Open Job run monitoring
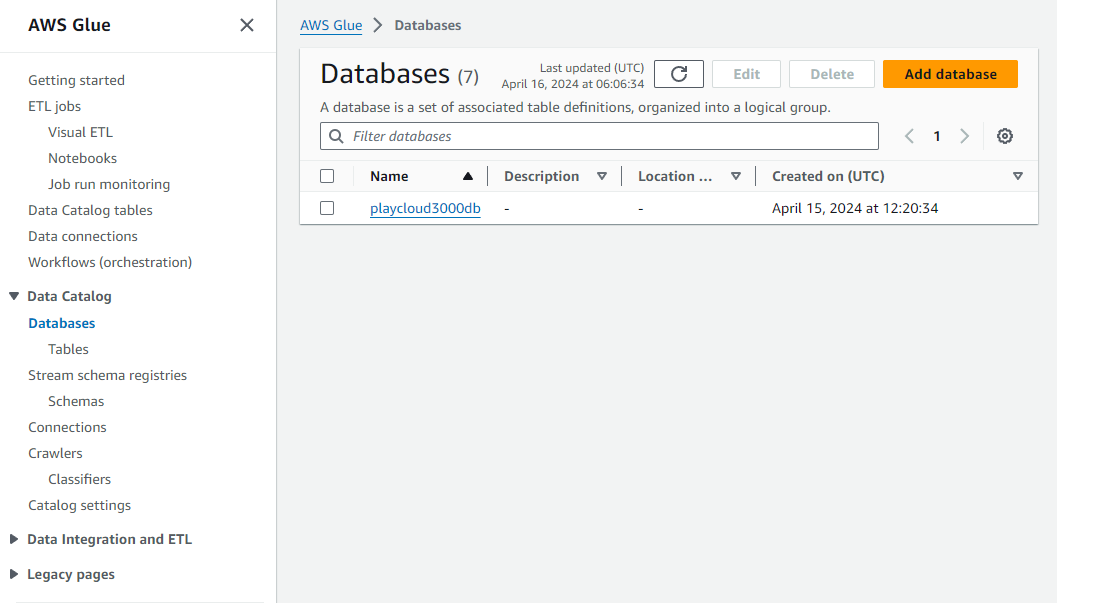Image resolution: width=1112 pixels, height=603 pixels. pos(109,184)
